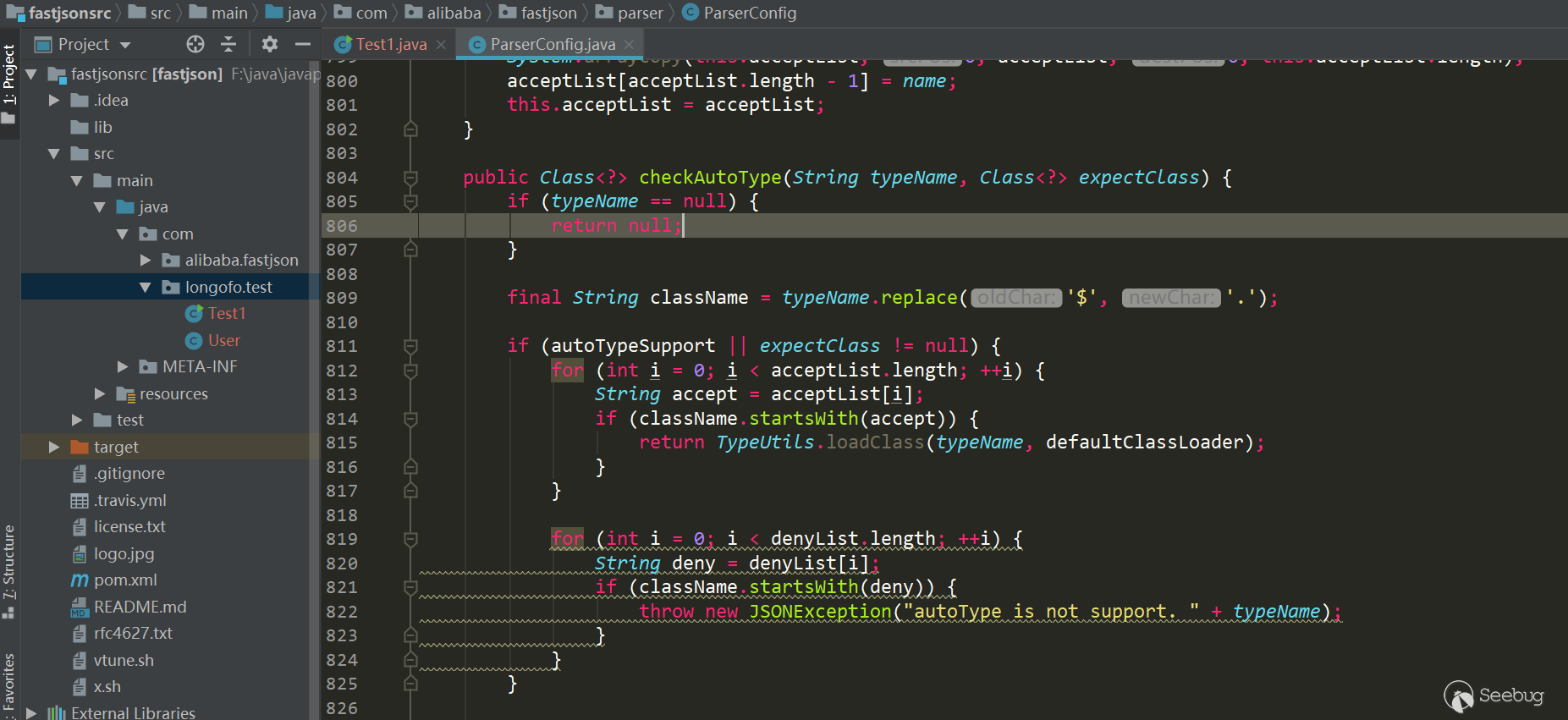1568x720 pixels.
Task: Open Project panel settings gear
Action: pyautogui.click(x=269, y=44)
